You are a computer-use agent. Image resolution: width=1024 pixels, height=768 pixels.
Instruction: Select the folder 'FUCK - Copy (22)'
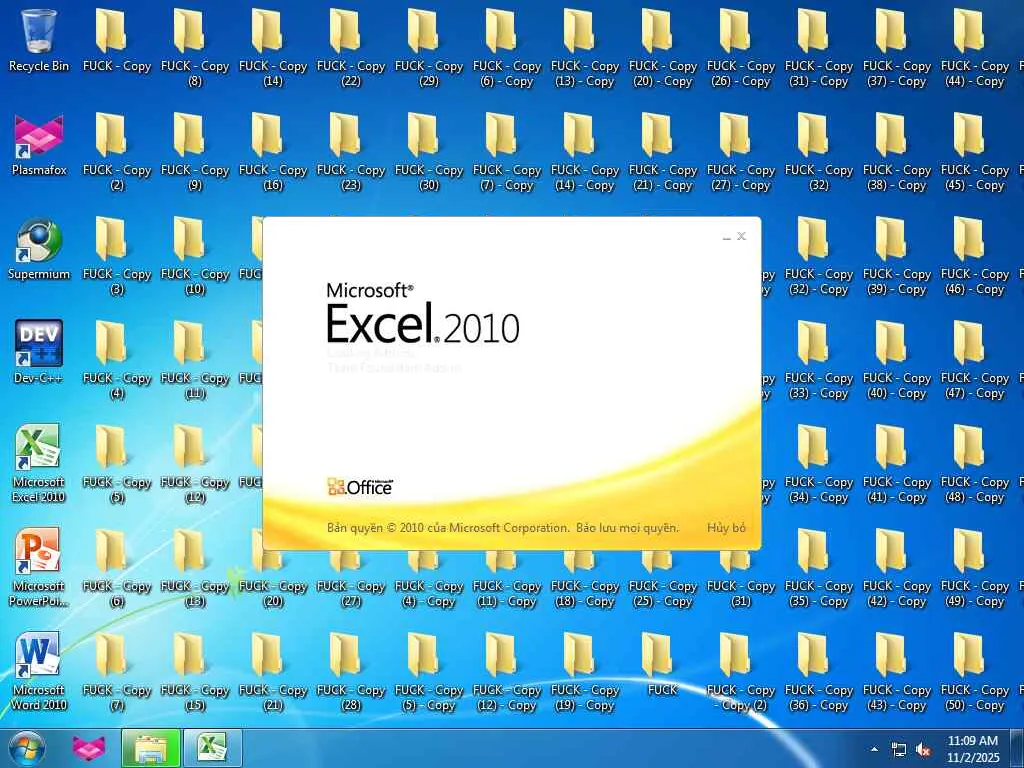[351, 47]
